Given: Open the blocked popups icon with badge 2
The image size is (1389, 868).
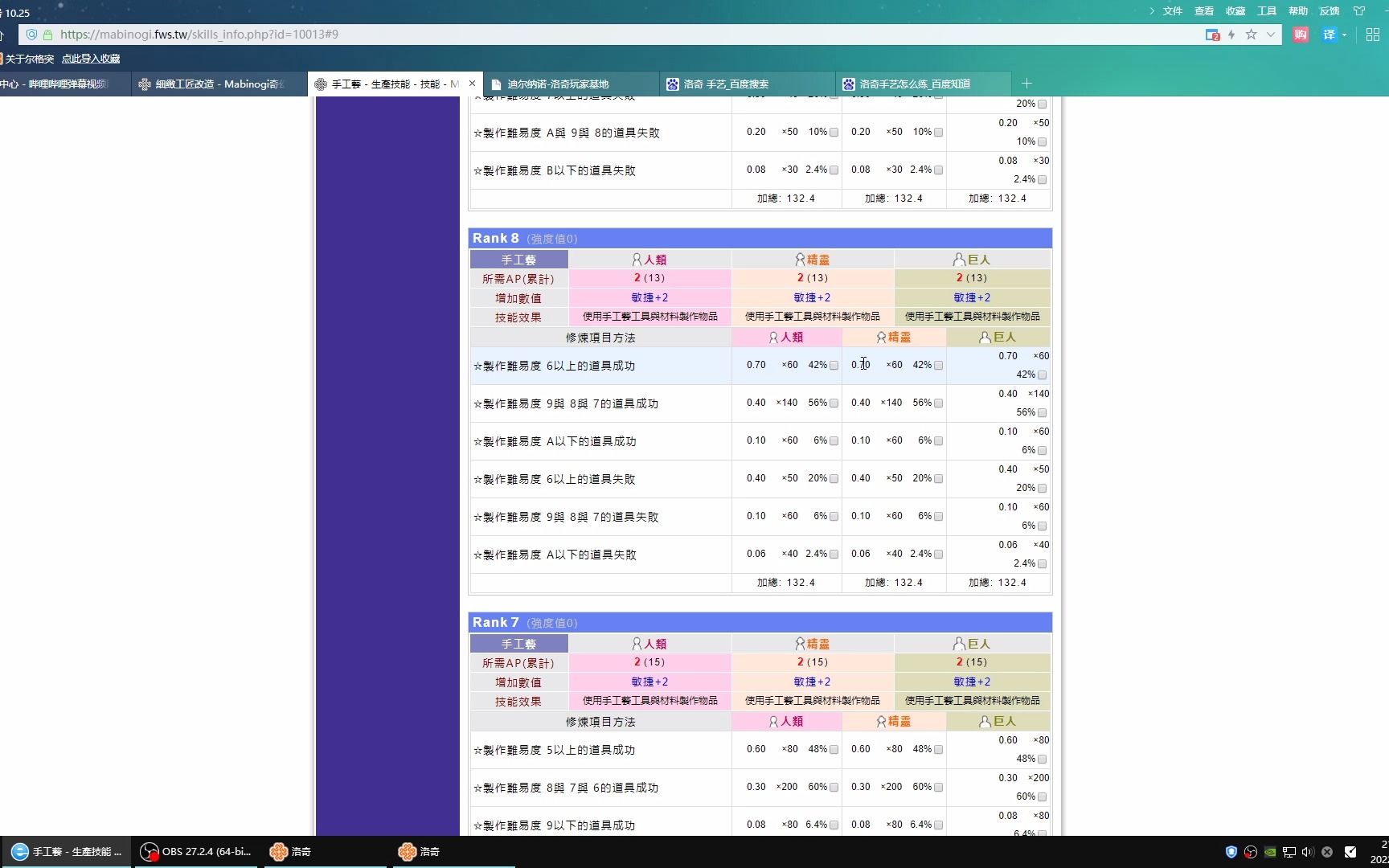Looking at the screenshot, I should point(1212,35).
